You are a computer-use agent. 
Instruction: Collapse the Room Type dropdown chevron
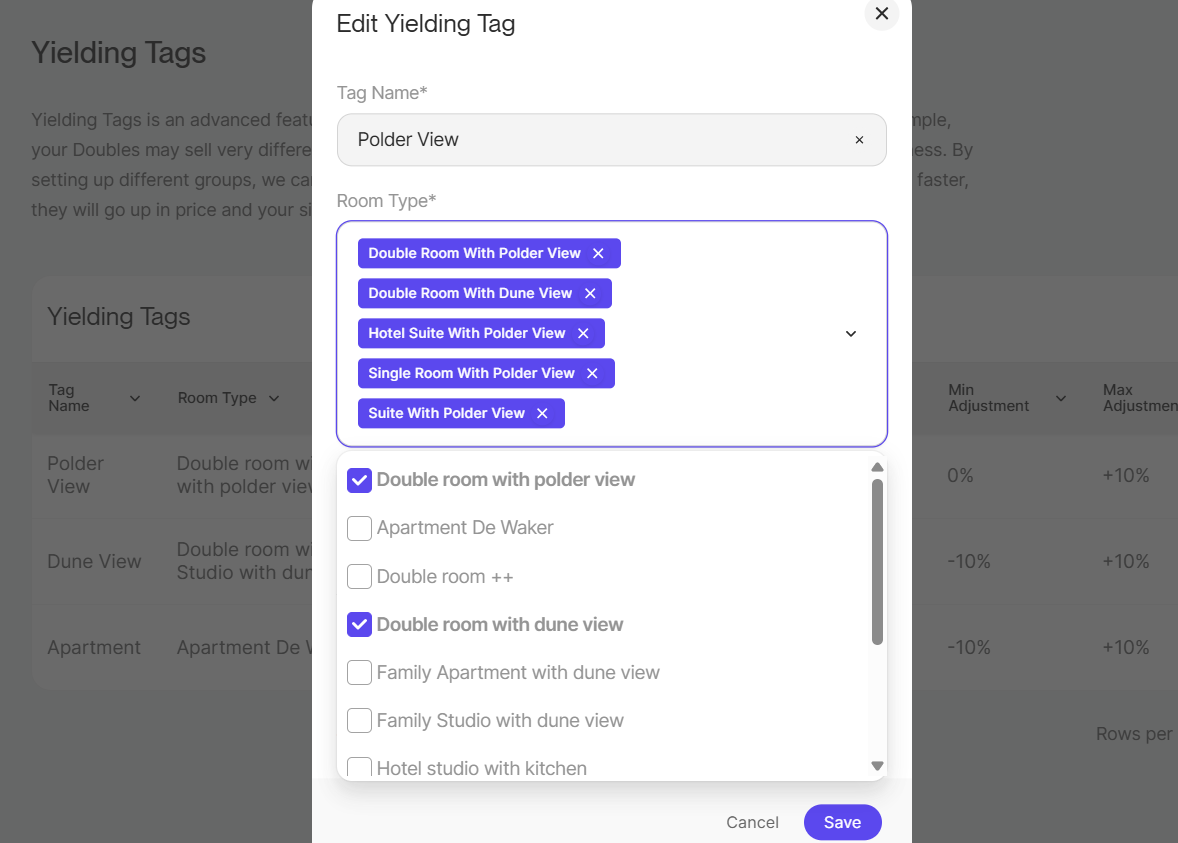tap(851, 334)
